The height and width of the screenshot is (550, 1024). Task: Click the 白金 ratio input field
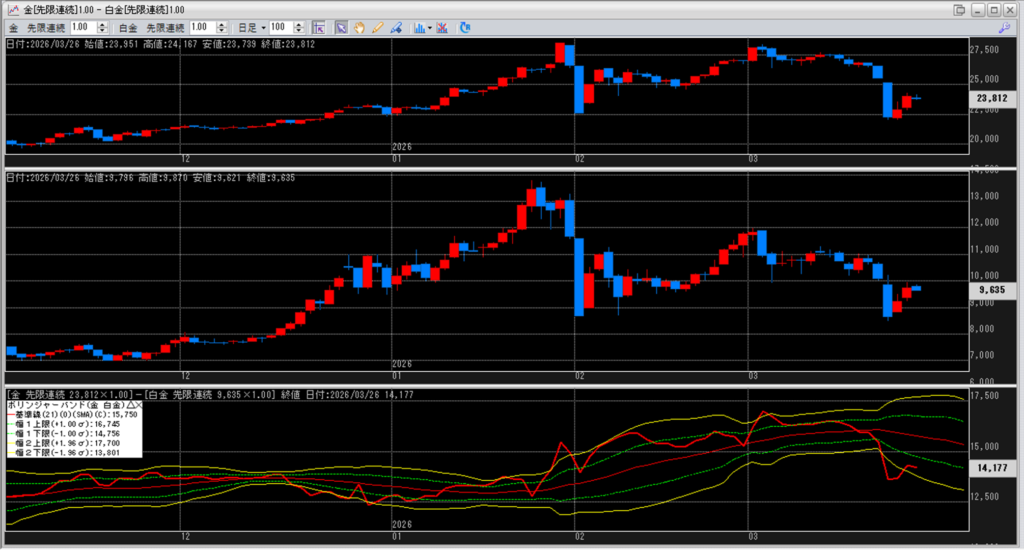(202, 27)
